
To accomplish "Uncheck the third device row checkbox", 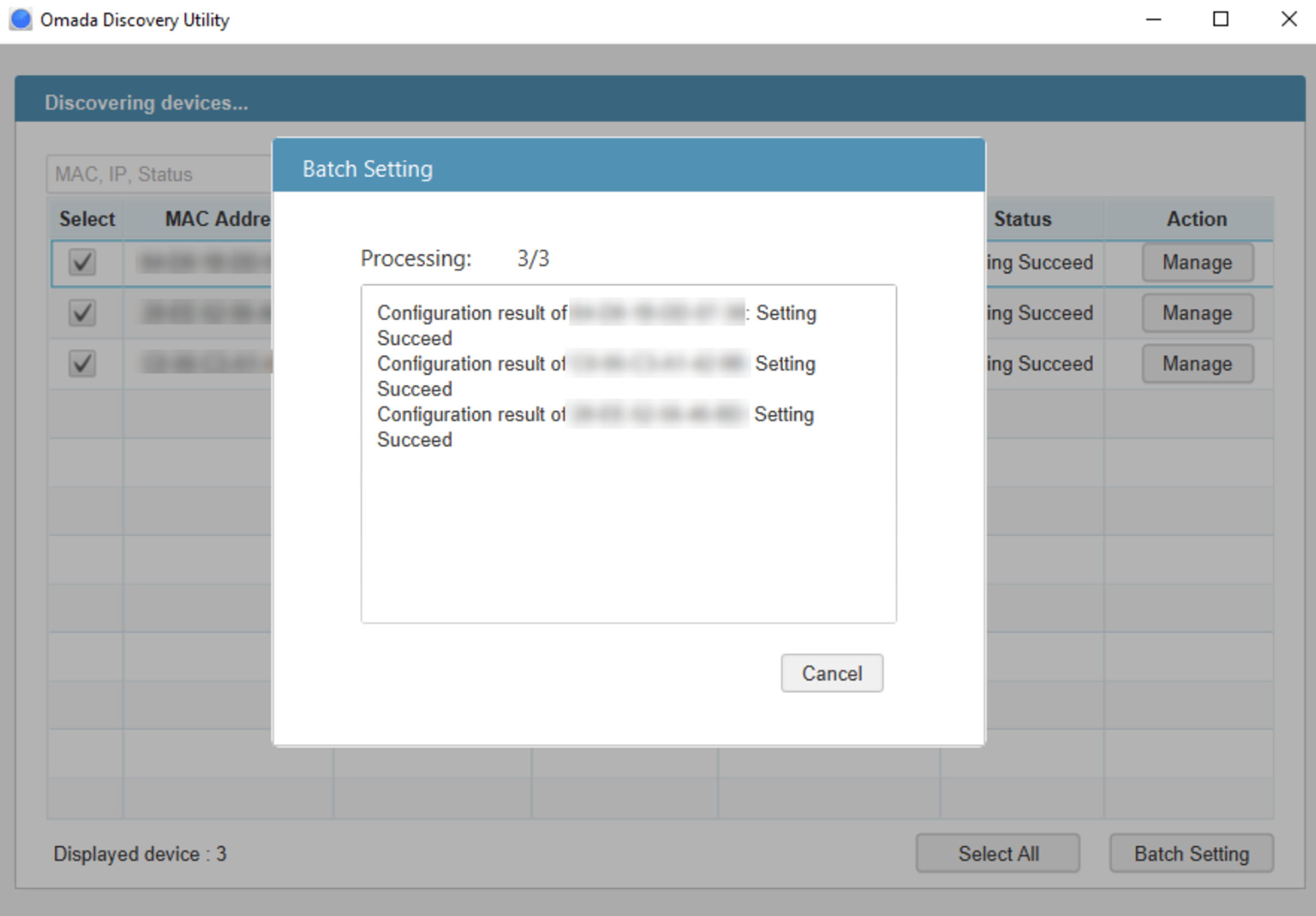I will tap(82, 363).
